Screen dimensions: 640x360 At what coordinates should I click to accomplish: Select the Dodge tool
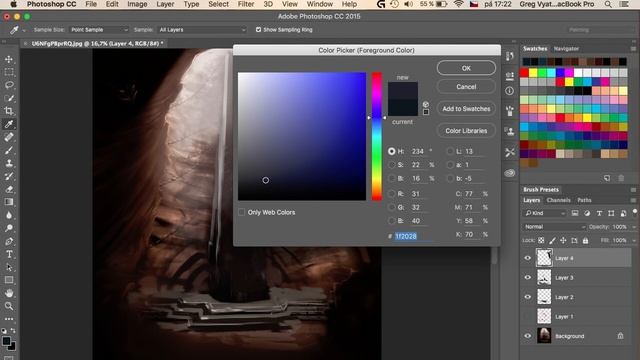(9, 228)
